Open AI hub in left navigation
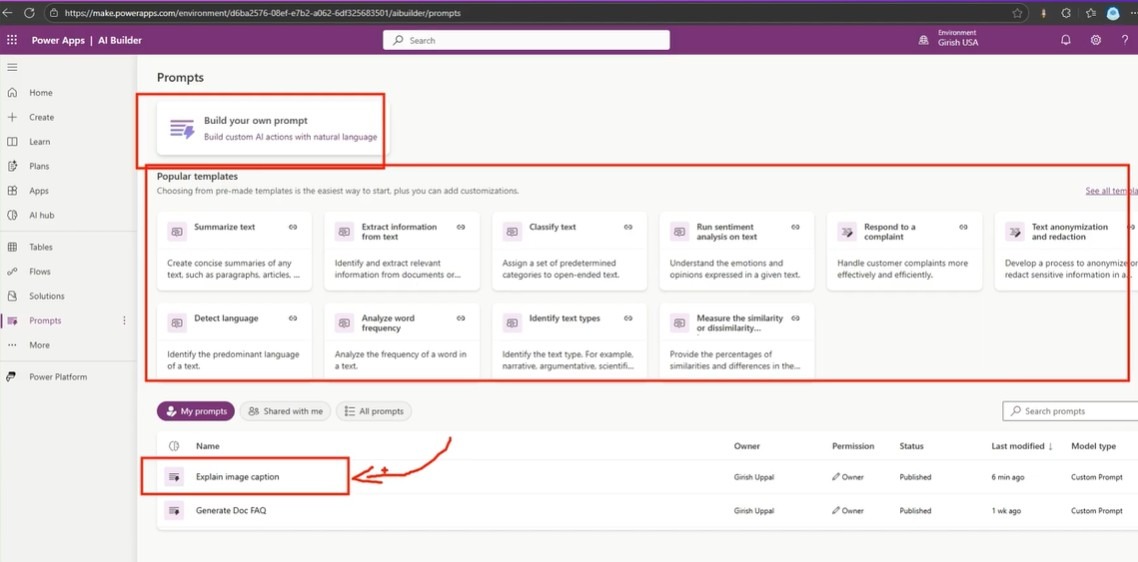This screenshot has height=562, width=1138. pyautogui.click(x=41, y=215)
